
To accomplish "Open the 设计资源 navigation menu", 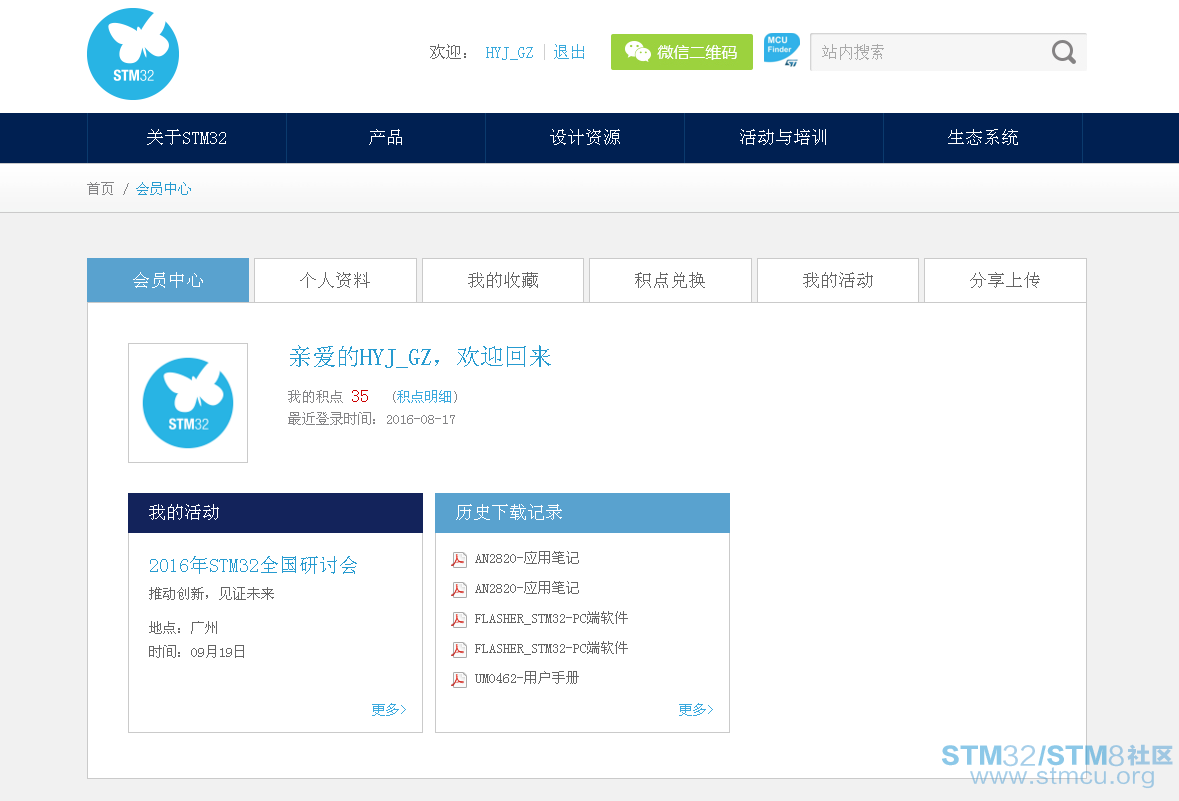I will coord(585,138).
